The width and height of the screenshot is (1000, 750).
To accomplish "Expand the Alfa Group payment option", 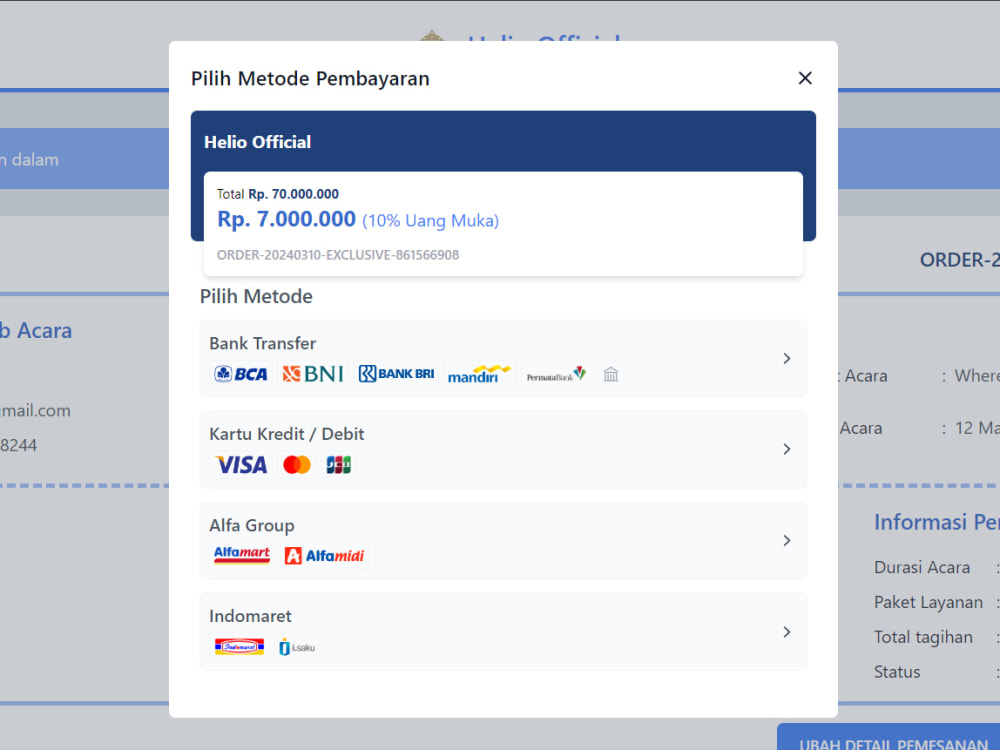I will (x=786, y=540).
